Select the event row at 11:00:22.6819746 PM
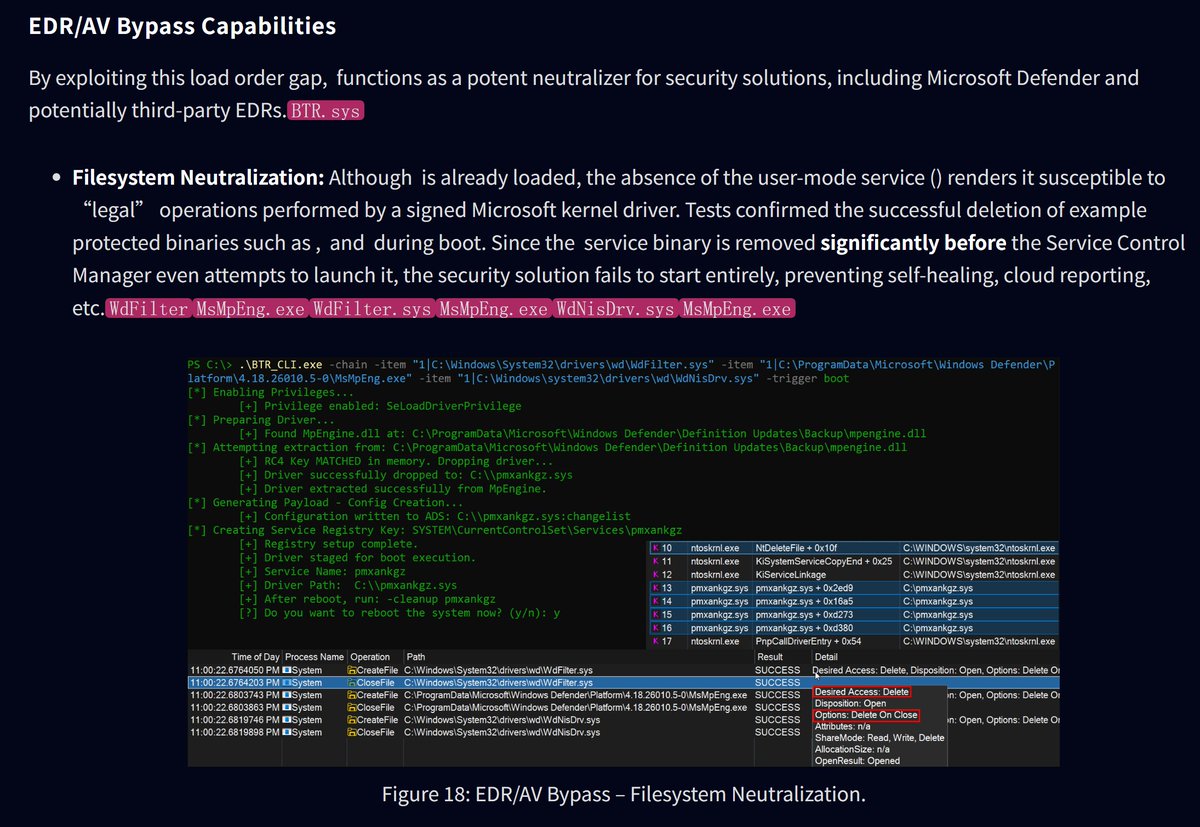Image resolution: width=1200 pixels, height=827 pixels. tap(622, 720)
